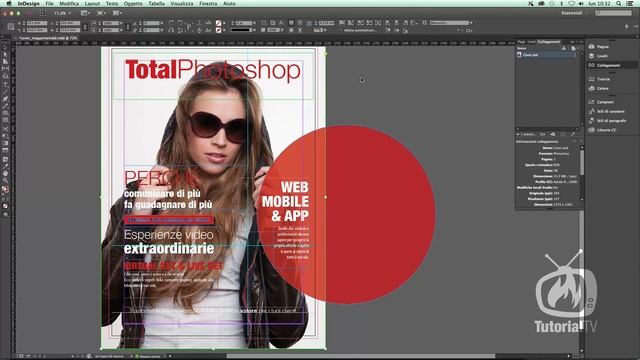This screenshot has width=640, height=360.
Task: Toggle the Adatta automaticamente checkbox
Action: tap(340, 30)
